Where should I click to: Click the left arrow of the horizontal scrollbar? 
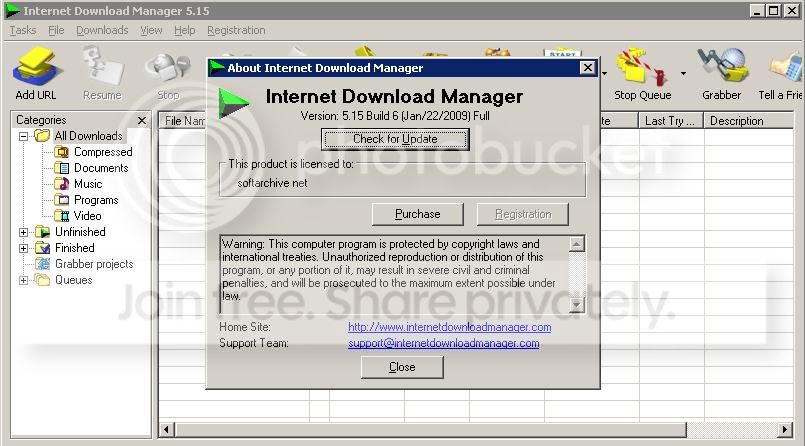(166, 430)
